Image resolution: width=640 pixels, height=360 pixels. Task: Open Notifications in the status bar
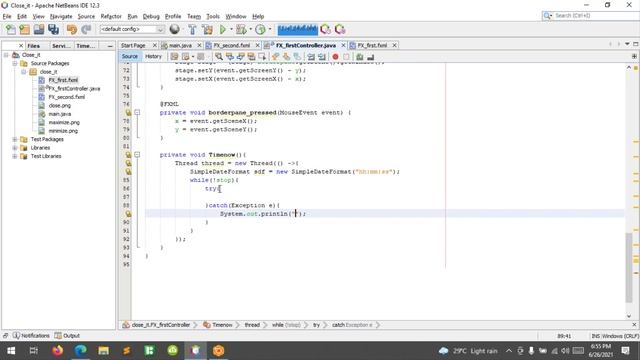coord(31,336)
